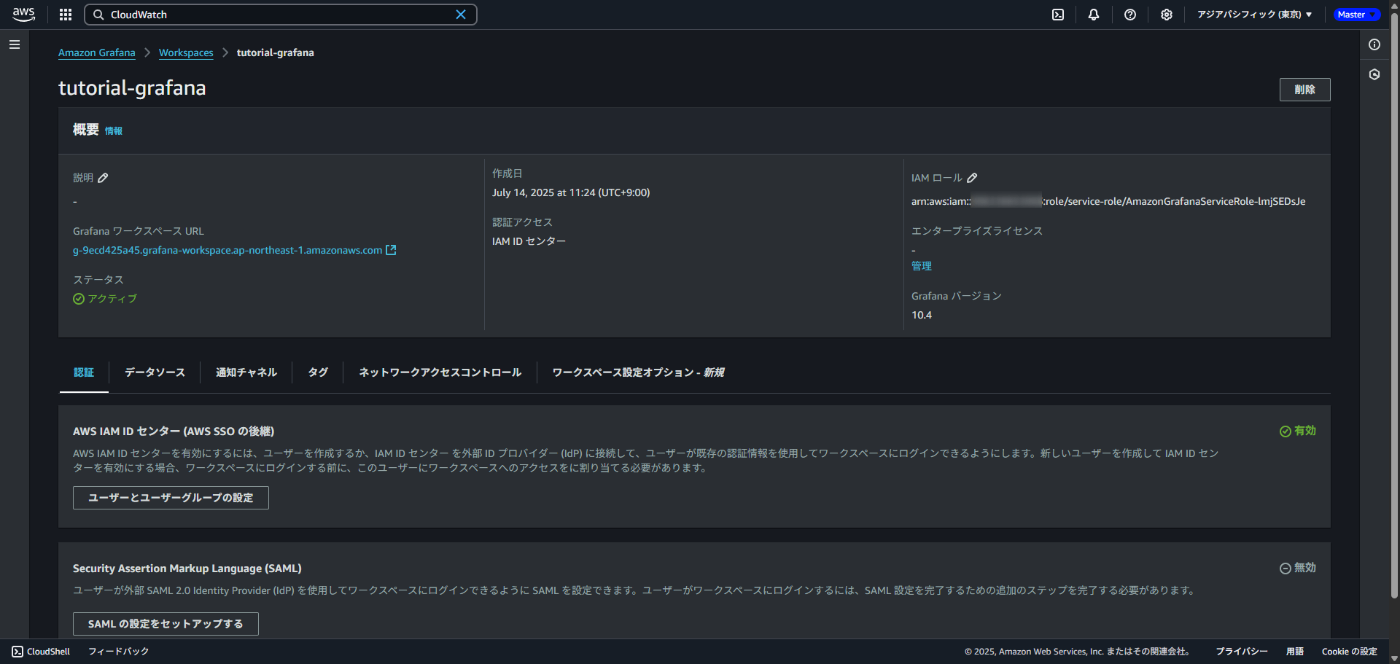Click フィードバック in the footer
1400x664 pixels.
[118, 651]
